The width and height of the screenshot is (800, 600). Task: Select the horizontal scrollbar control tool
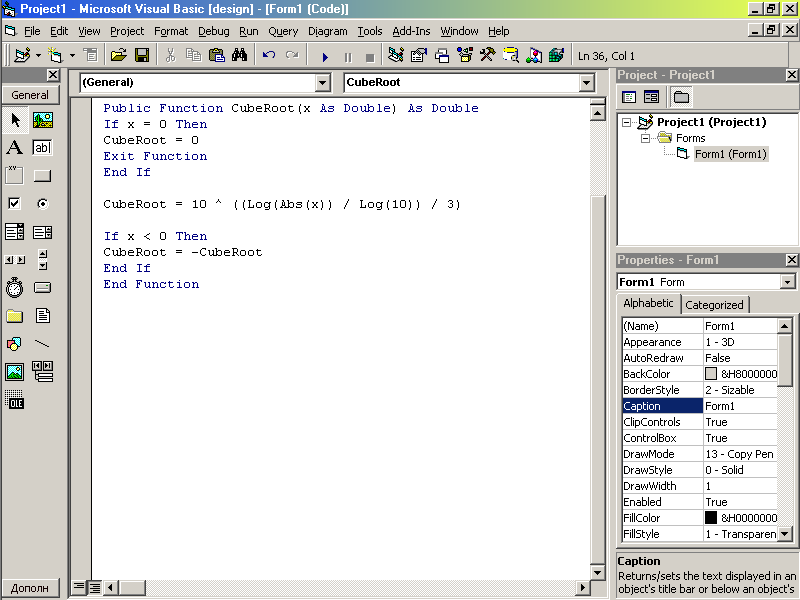tap(14, 260)
